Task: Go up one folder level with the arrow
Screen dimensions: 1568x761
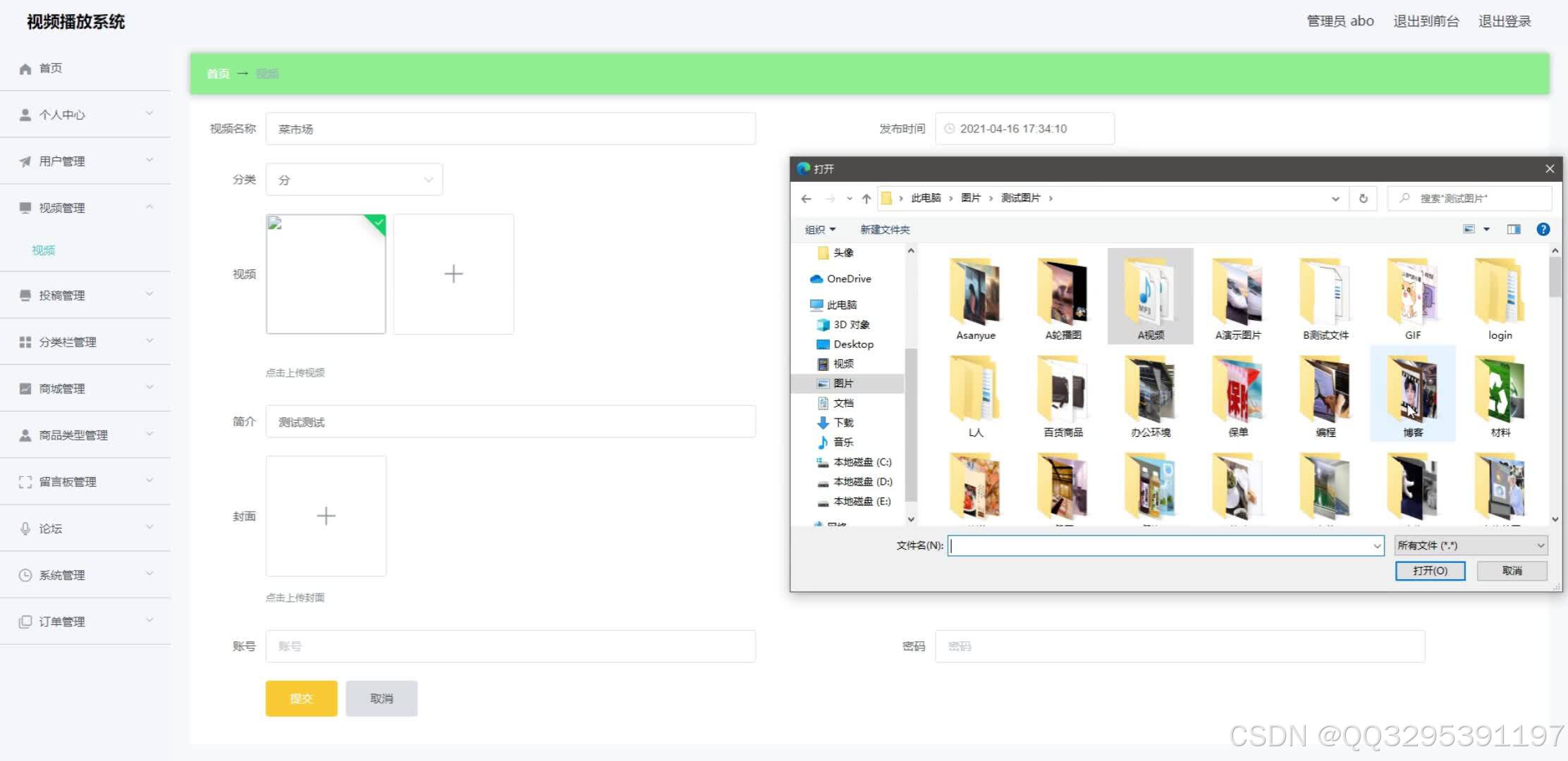Action: pyautogui.click(x=866, y=199)
